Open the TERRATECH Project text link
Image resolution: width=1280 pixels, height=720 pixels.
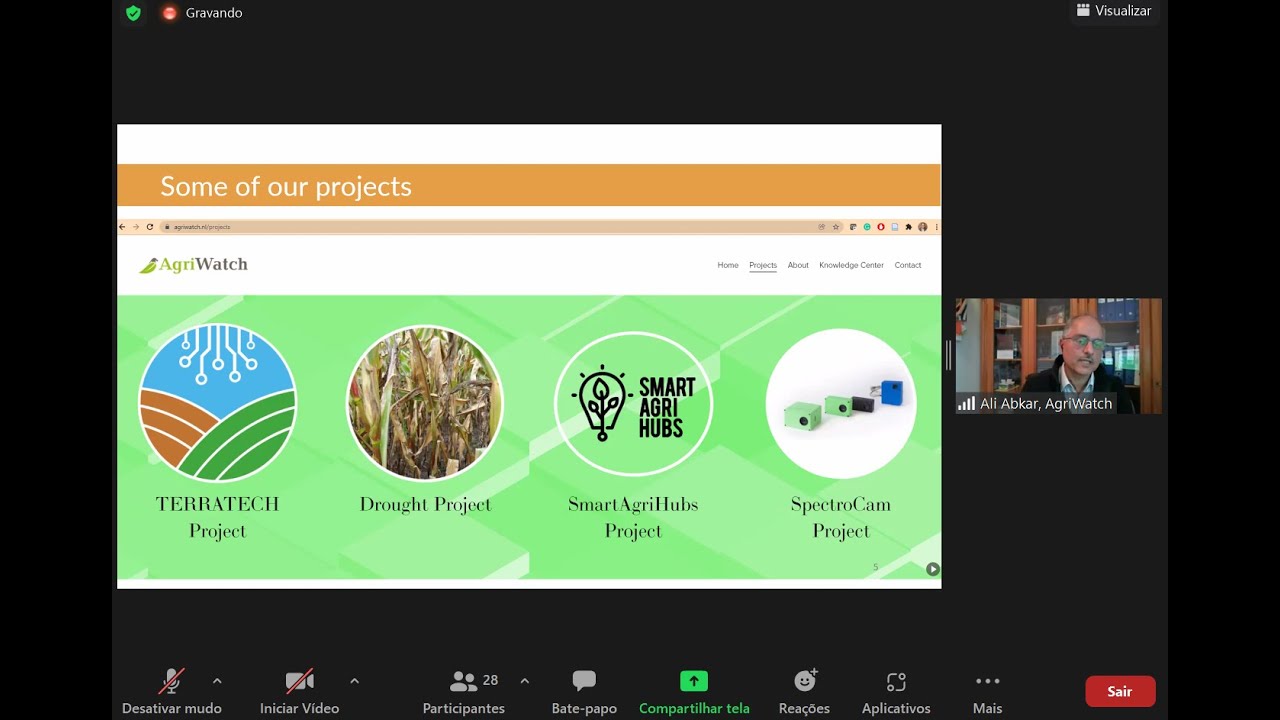tap(217, 517)
